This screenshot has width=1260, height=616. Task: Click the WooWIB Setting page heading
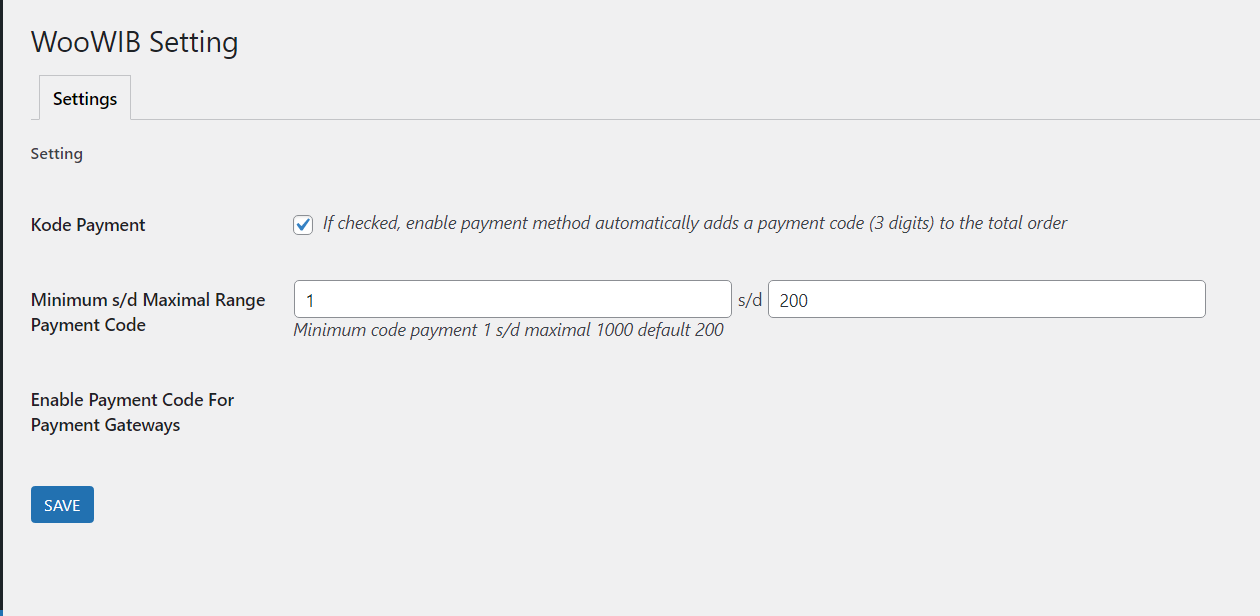134,42
